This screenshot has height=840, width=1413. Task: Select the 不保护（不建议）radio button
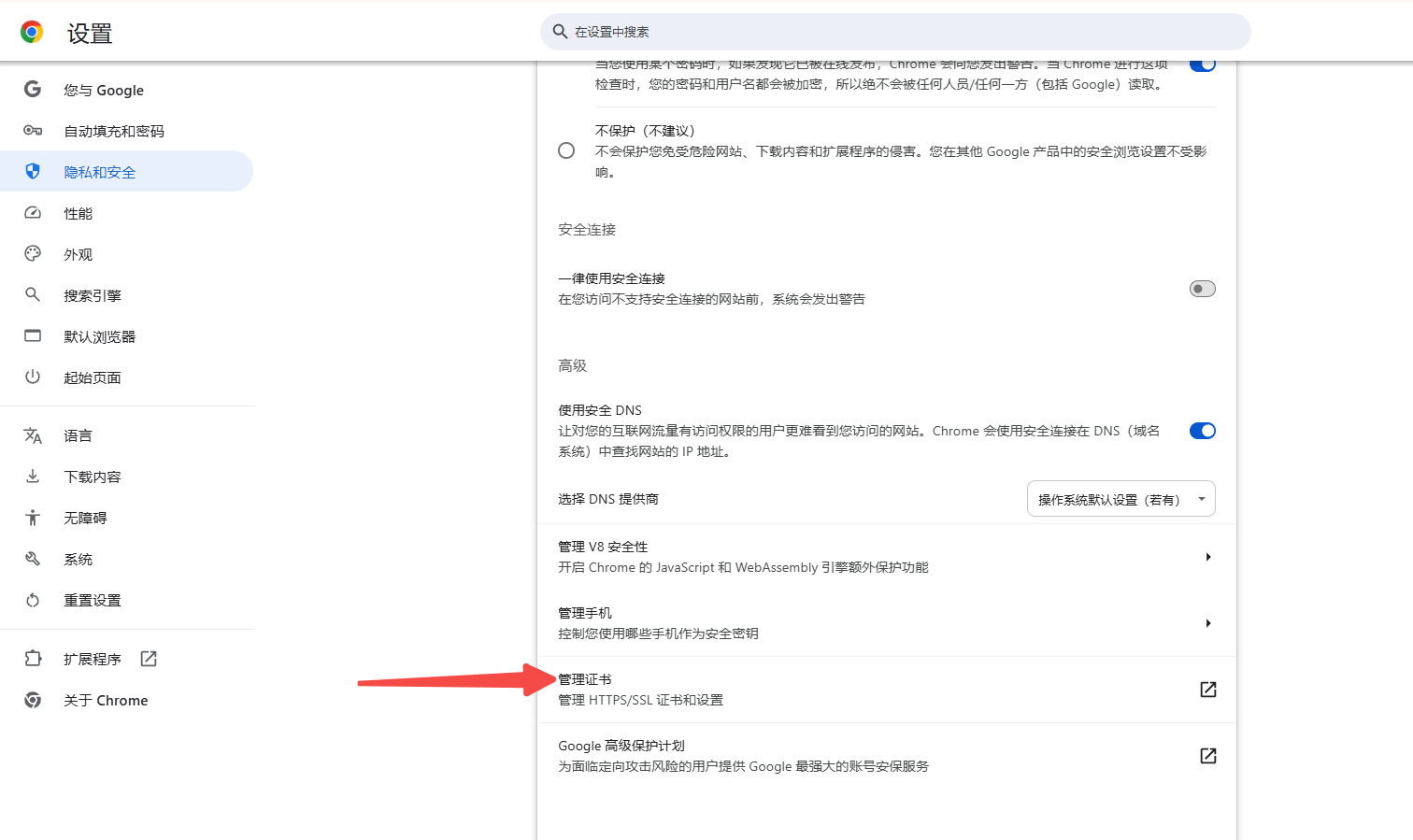tap(566, 150)
